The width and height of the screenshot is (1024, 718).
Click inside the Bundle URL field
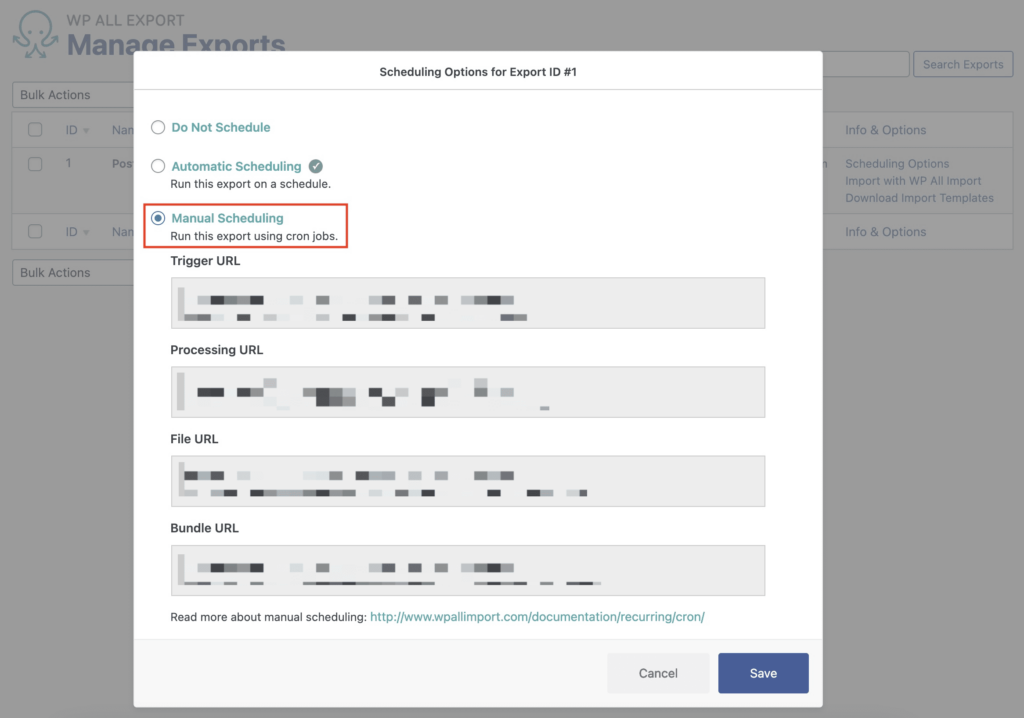[468, 570]
